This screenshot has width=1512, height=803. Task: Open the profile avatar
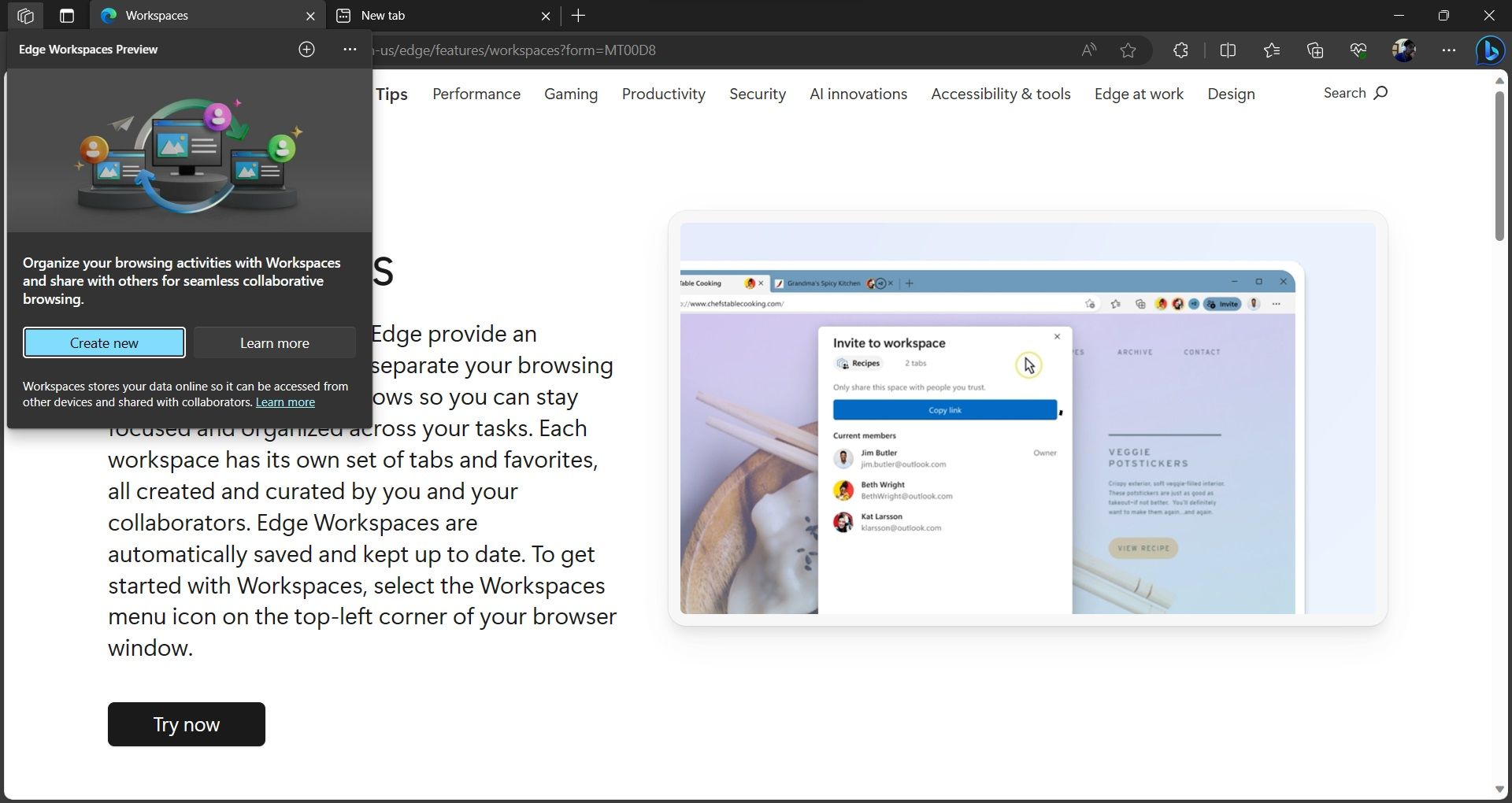pos(1405,50)
